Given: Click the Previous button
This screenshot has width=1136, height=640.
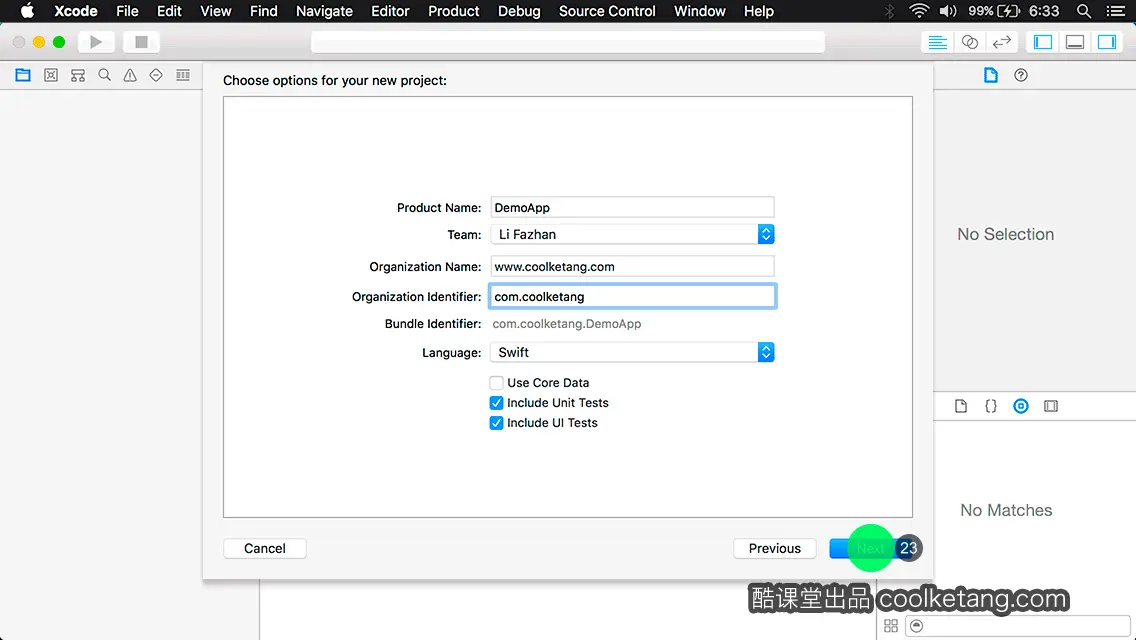Looking at the screenshot, I should click(x=774, y=549).
